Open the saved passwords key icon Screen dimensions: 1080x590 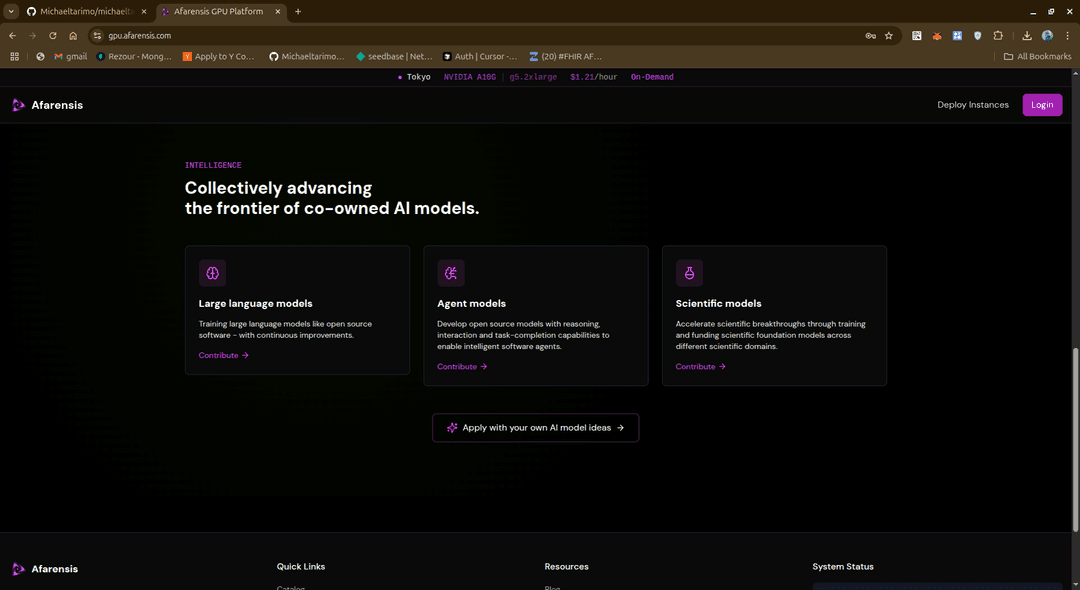pos(870,35)
